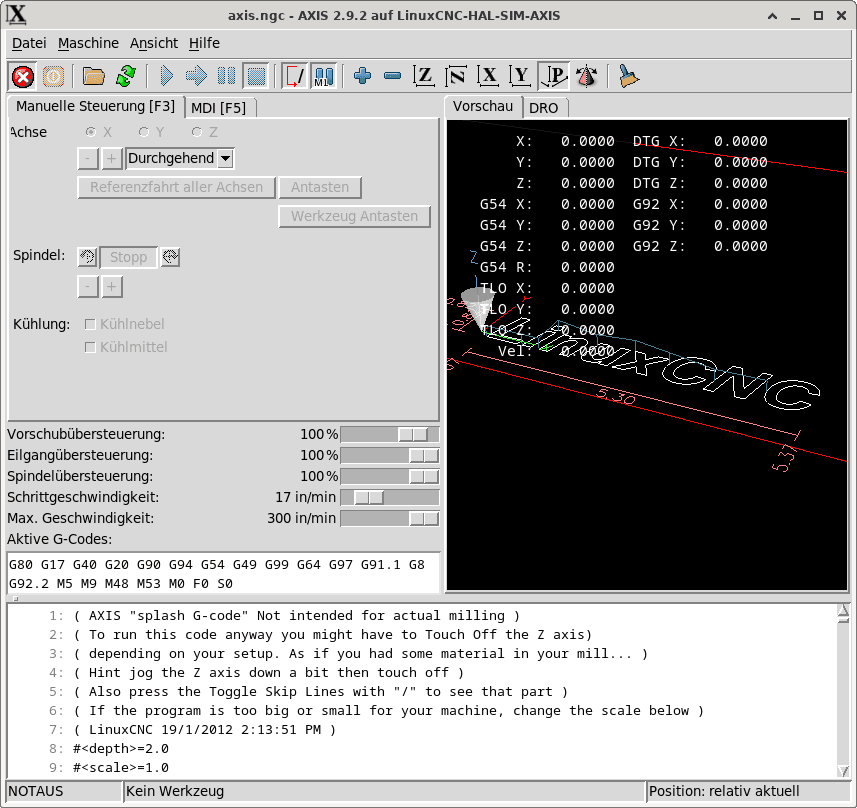The width and height of the screenshot is (857, 808).
Task: Click Referenzfahrt aller Achsen button
Action: [177, 187]
